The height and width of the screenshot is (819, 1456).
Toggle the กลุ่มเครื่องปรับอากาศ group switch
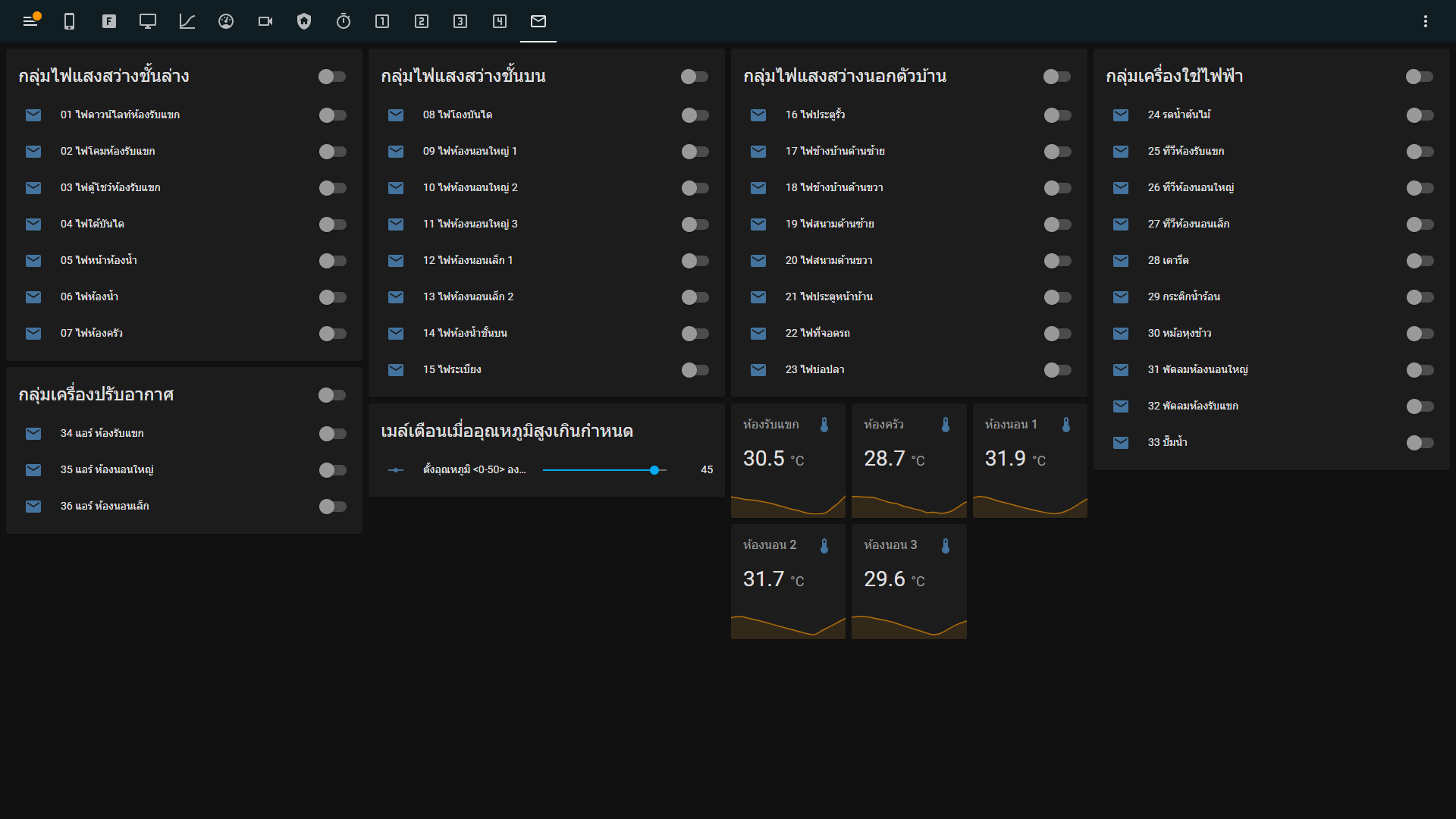point(332,395)
